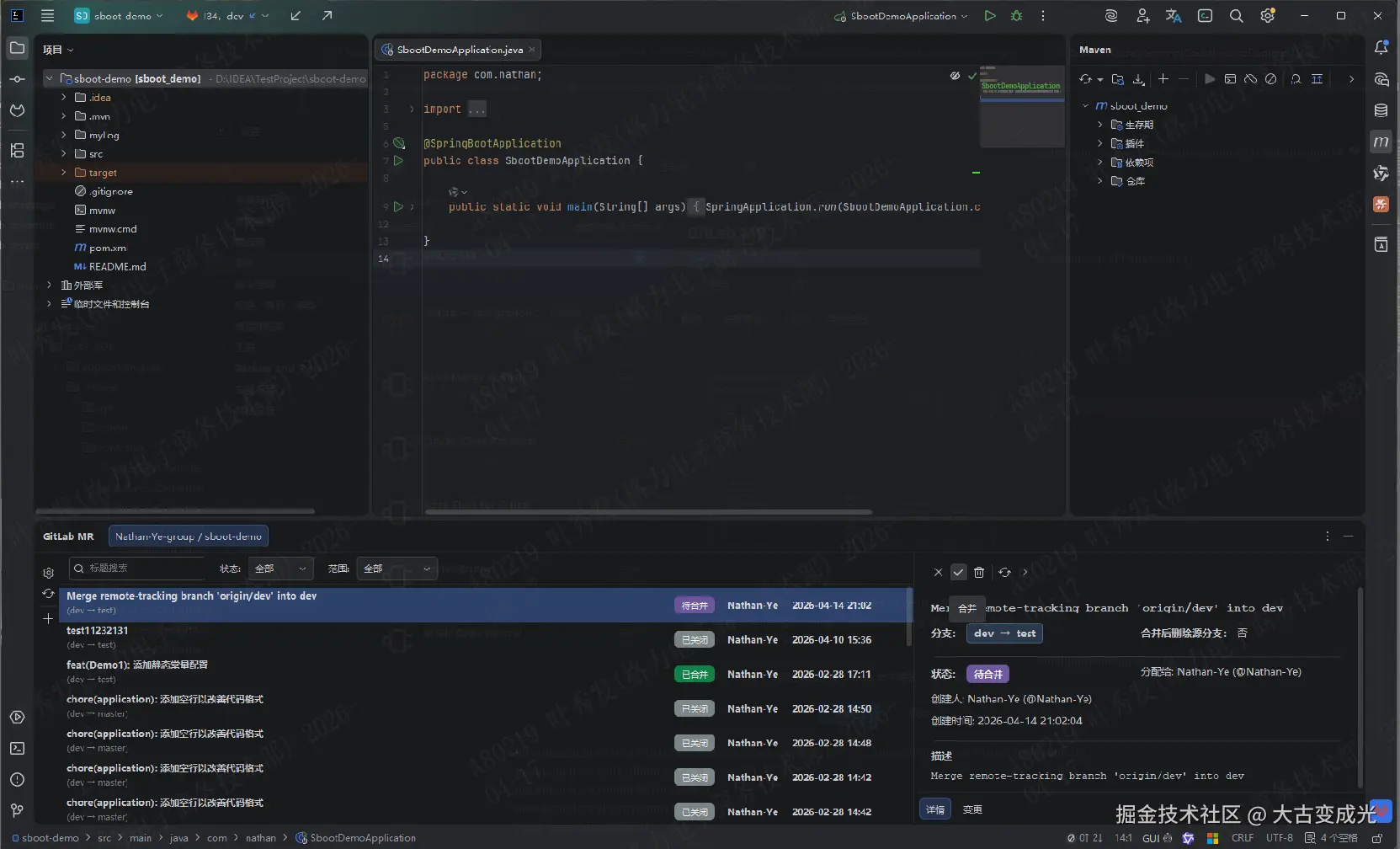Open the Project tool window folder icon

coord(17,48)
